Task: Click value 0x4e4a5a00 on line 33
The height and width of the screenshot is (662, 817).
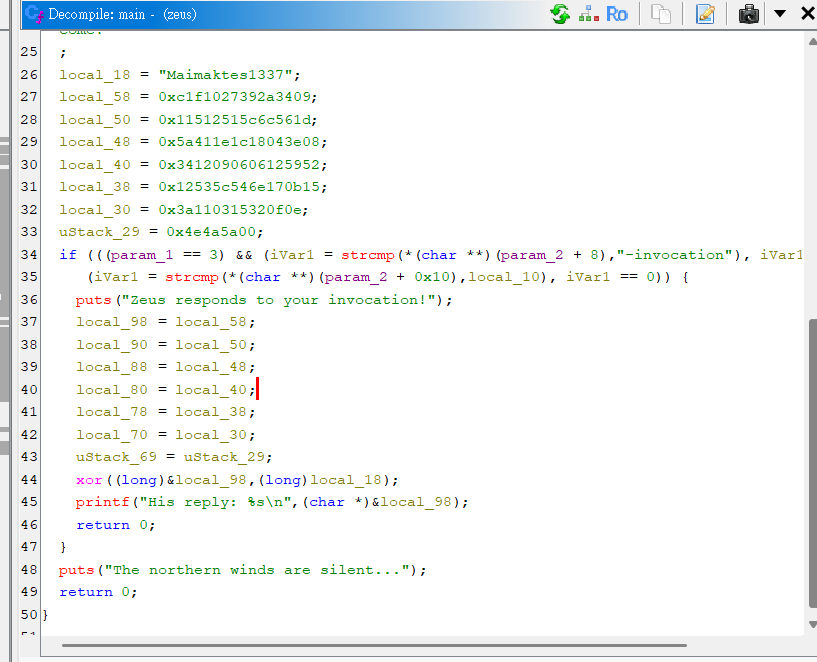Action: (212, 232)
